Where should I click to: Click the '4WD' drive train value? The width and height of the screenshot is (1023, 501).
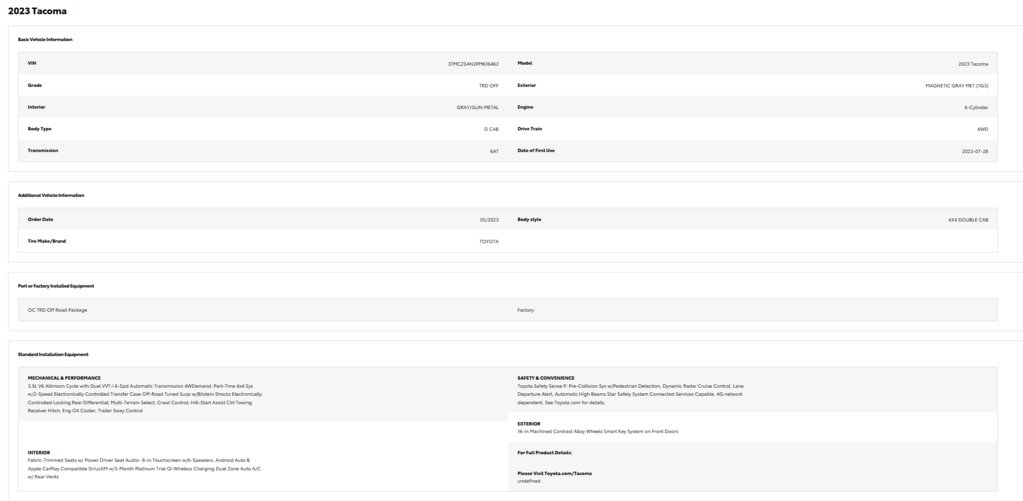[983, 129]
